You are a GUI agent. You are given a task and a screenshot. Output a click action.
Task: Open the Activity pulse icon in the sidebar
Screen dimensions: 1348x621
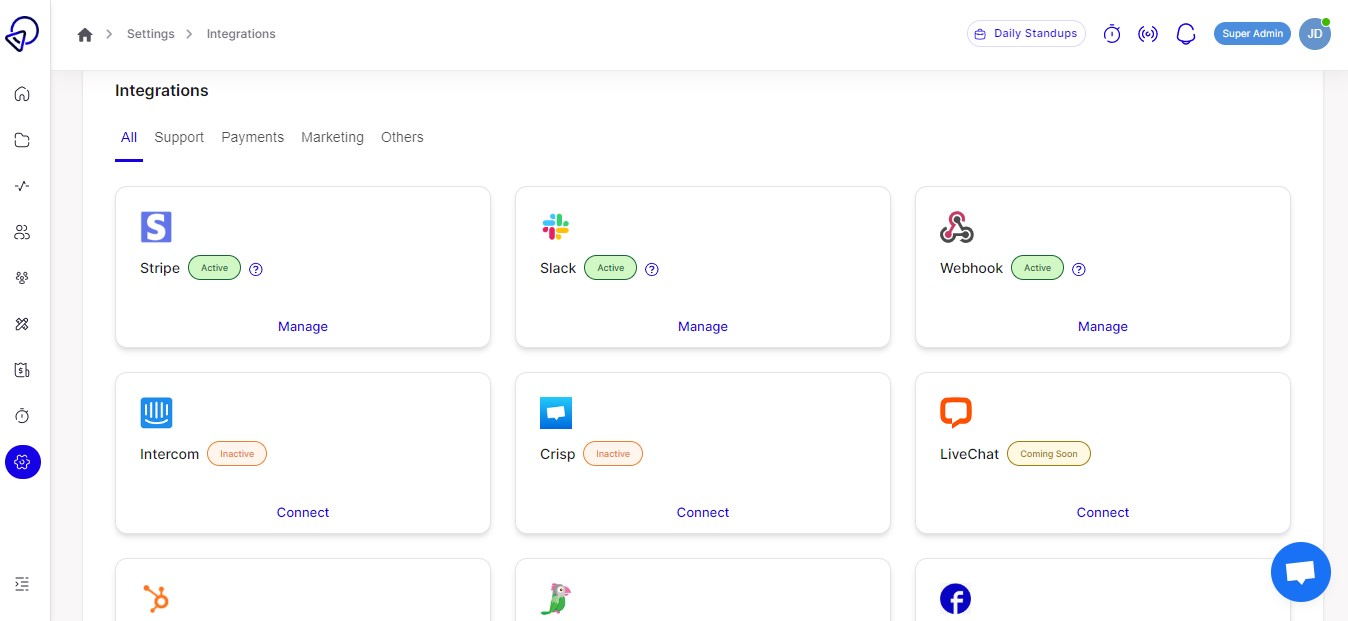click(22, 185)
